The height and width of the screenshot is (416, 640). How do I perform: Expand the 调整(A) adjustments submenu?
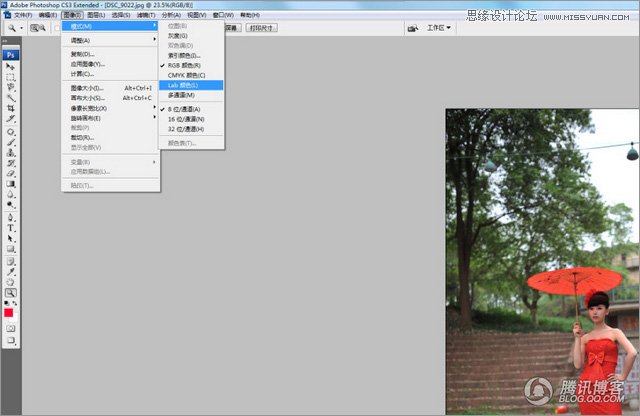(110, 40)
